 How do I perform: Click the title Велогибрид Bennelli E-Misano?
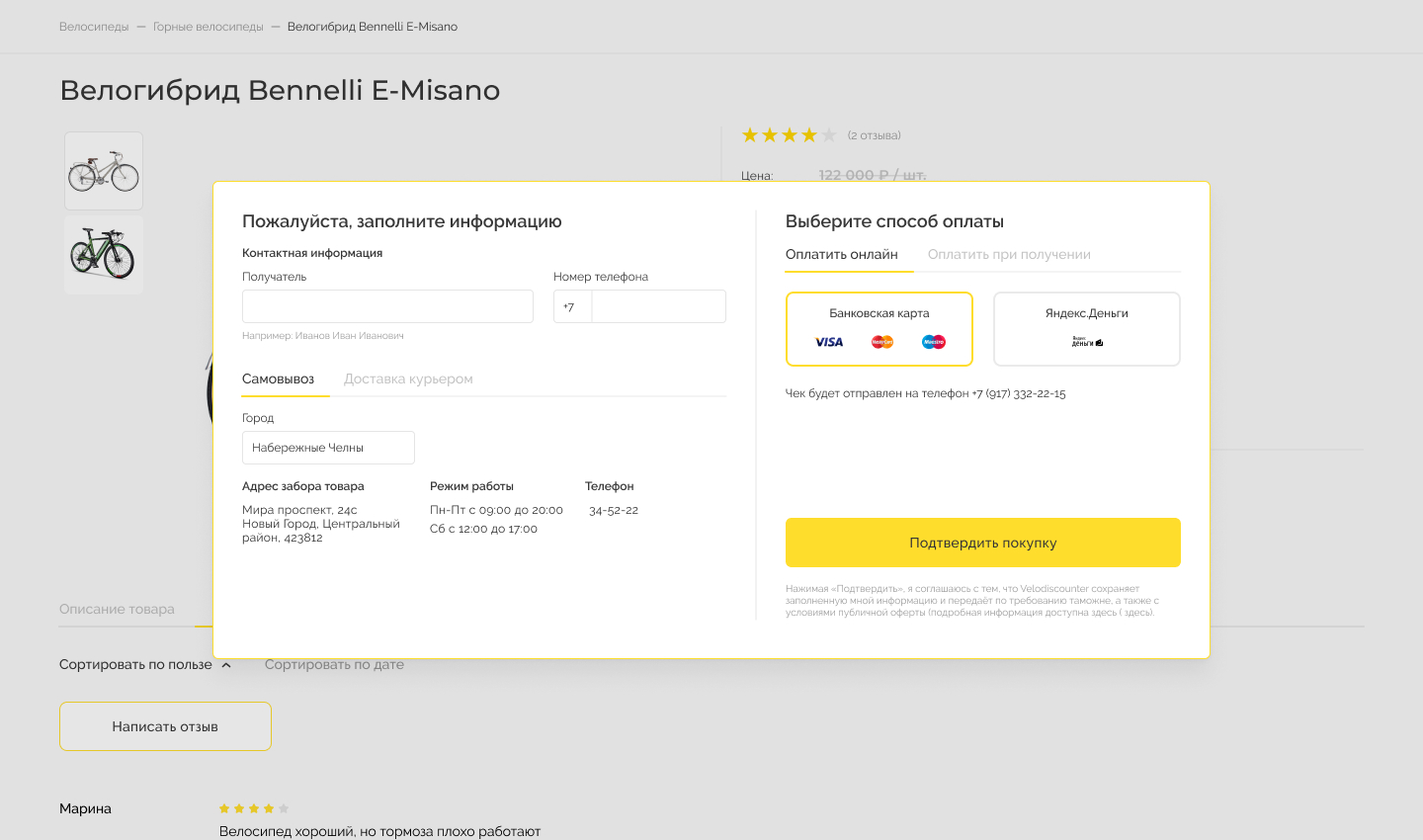click(x=280, y=90)
